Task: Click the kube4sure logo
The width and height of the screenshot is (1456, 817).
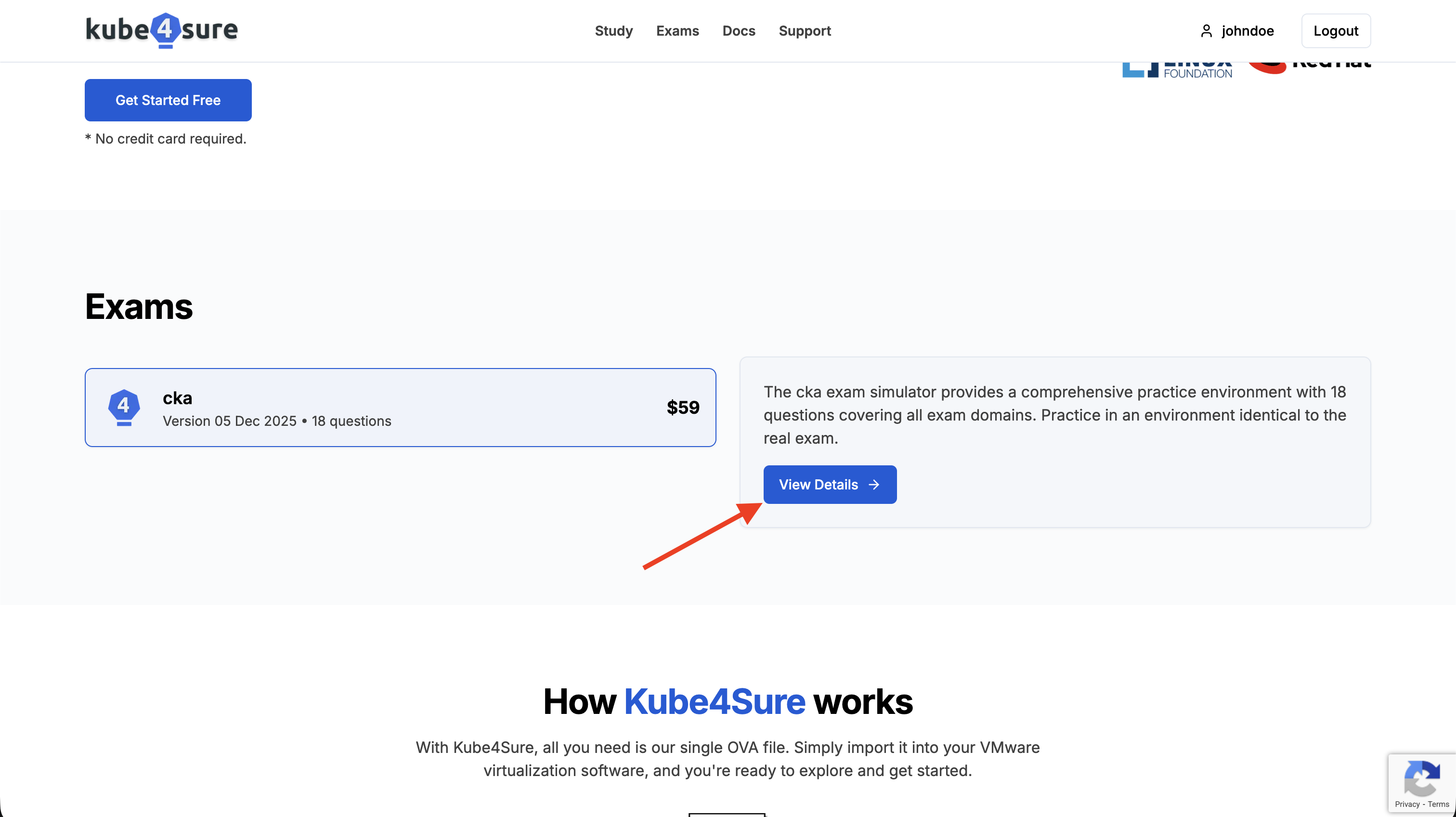Action: [x=162, y=30]
